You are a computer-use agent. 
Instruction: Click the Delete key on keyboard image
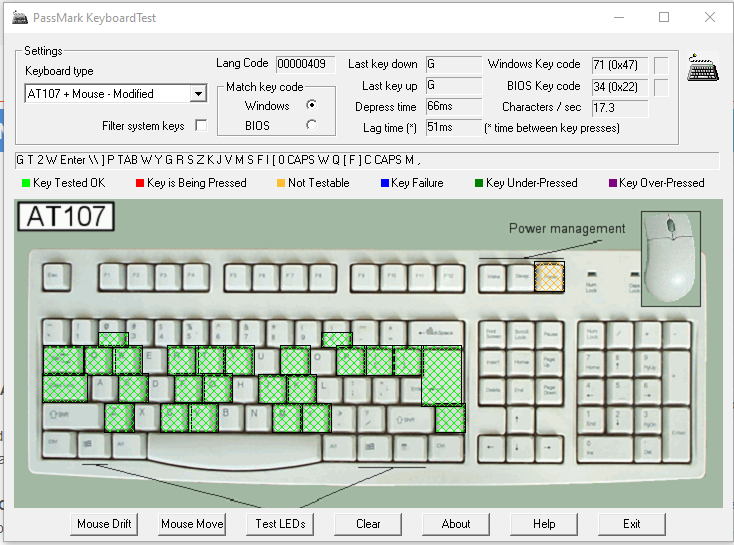[492, 391]
